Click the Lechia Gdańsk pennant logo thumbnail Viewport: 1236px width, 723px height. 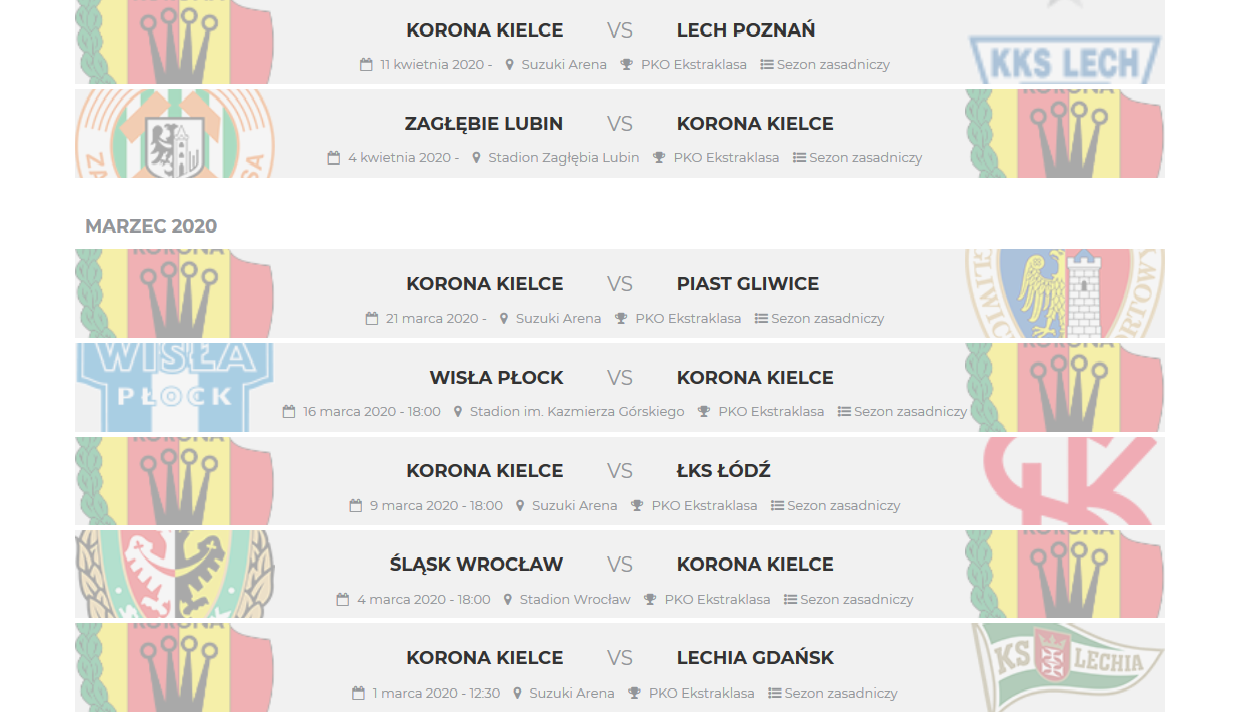click(1065, 667)
